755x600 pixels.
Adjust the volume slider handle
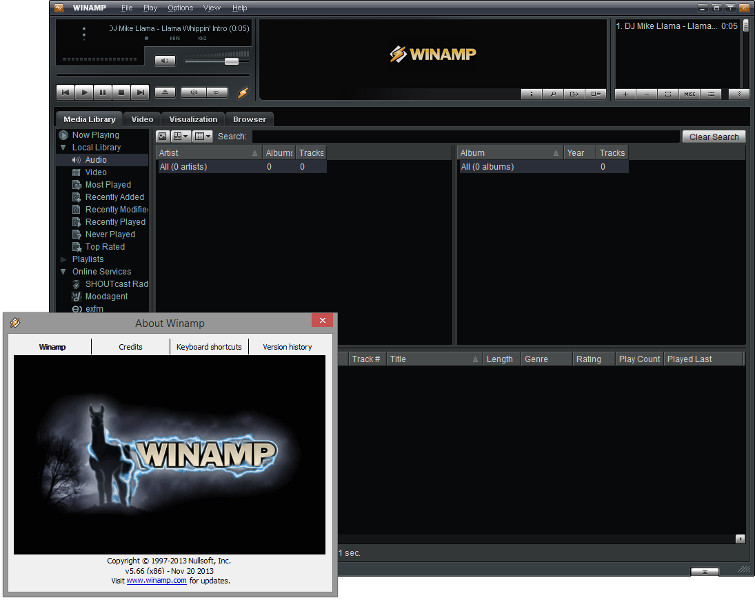[232, 61]
